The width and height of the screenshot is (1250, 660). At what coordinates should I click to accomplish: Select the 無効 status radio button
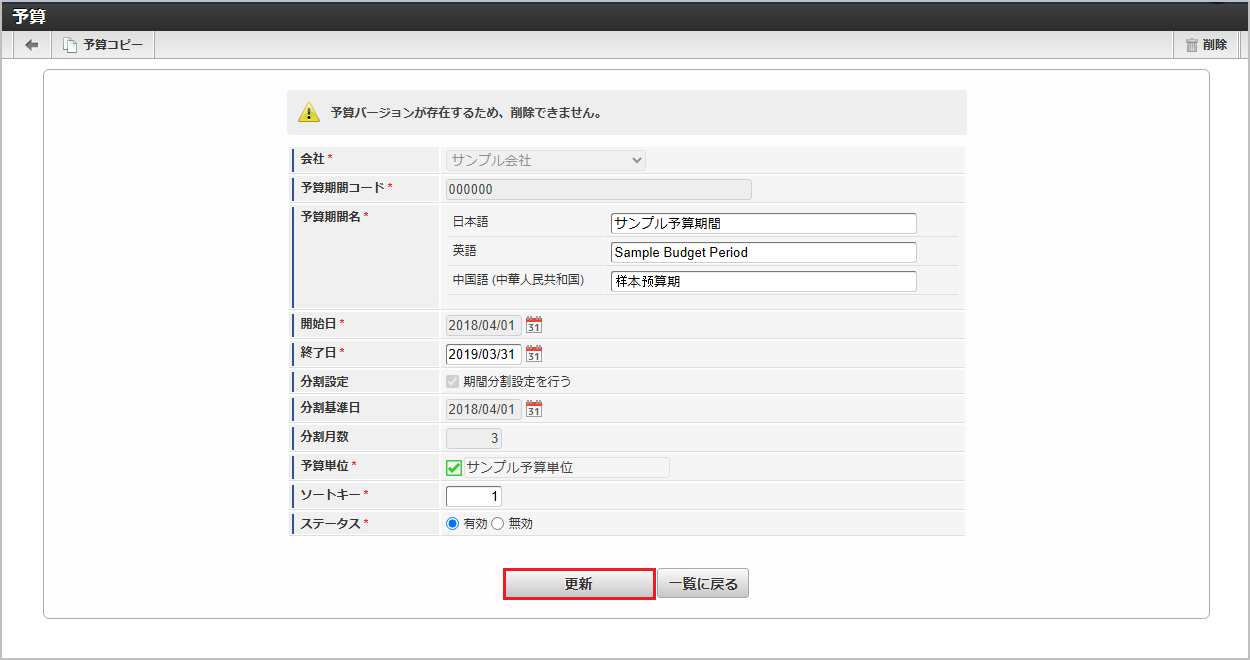pyautogui.click(x=497, y=523)
